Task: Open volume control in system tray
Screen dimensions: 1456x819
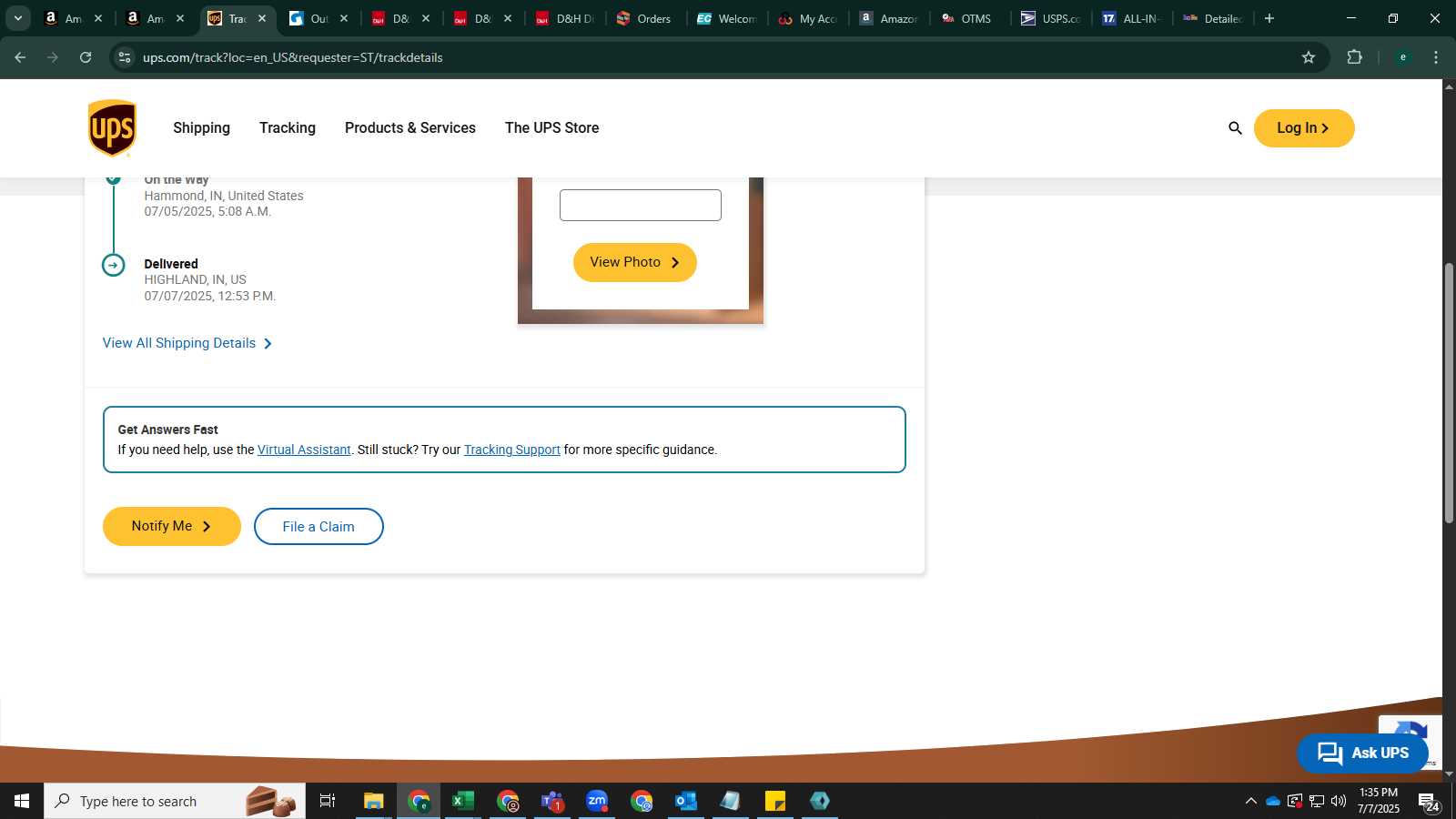Action: pyautogui.click(x=1339, y=801)
